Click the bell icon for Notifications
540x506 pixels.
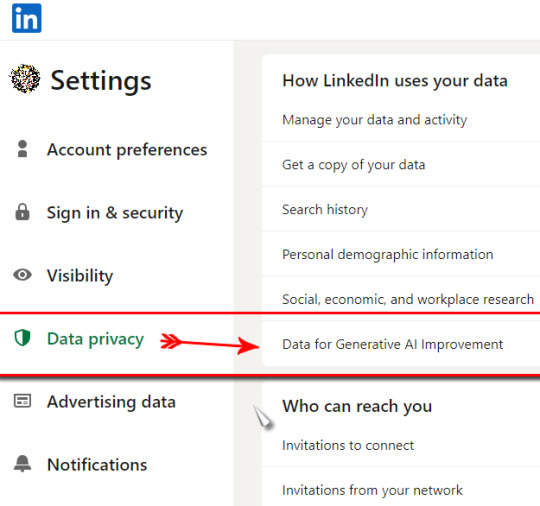22,464
